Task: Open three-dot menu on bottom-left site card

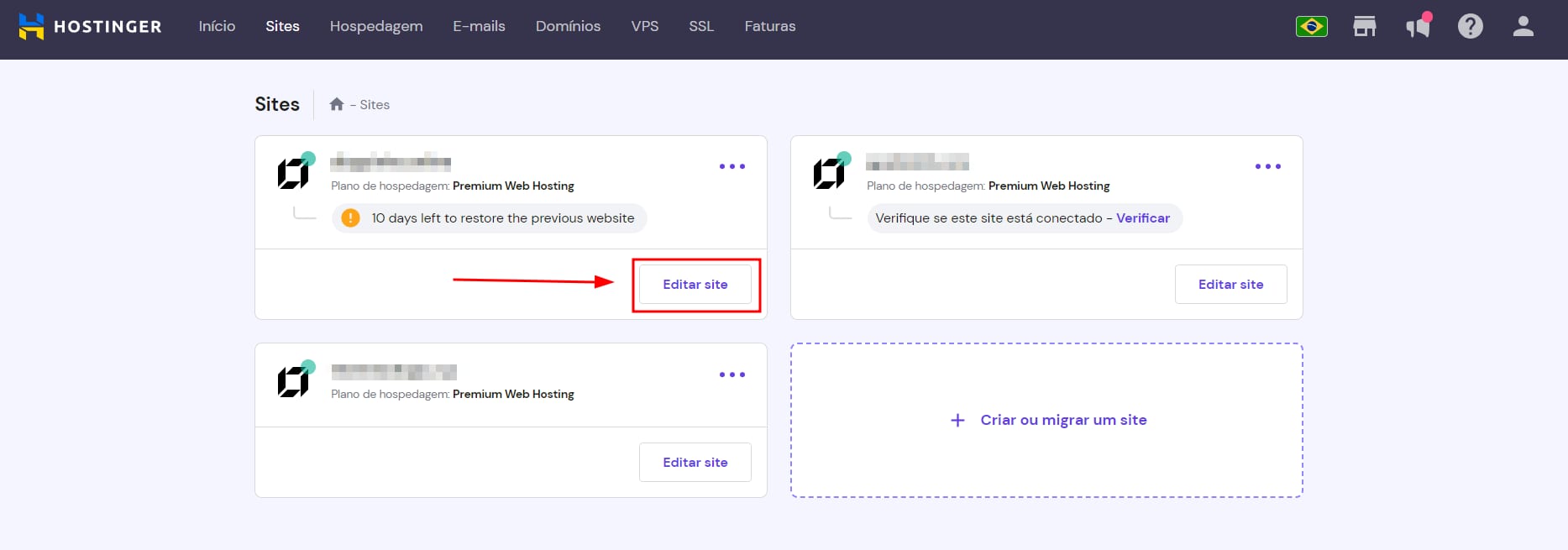Action: 732,375
